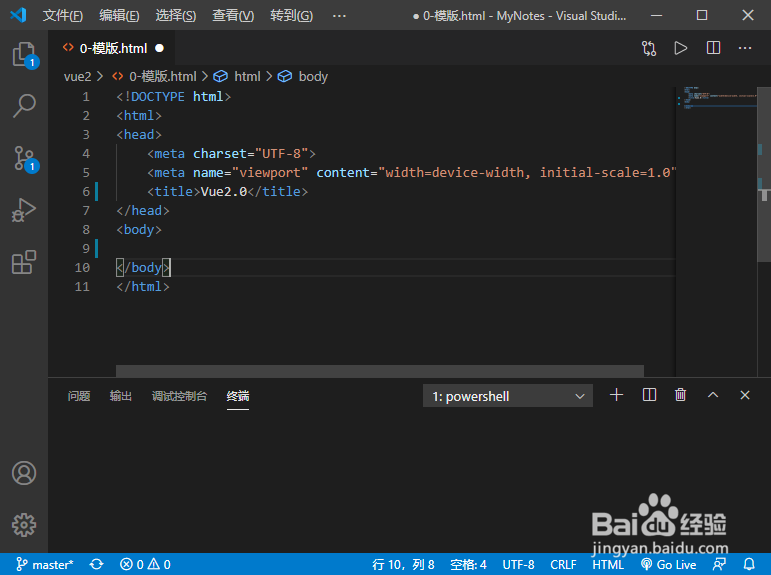
Task: Split the terminal panel
Action: coord(649,395)
